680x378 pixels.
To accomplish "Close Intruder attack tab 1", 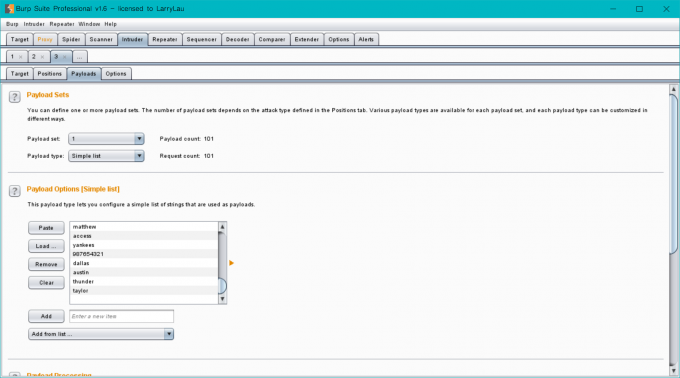I will tap(20, 57).
